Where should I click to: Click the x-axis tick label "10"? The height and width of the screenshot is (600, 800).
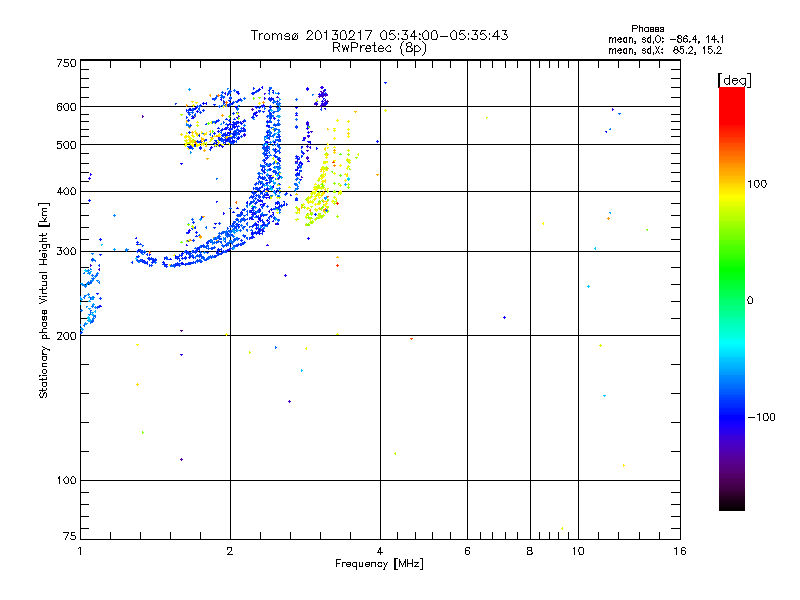click(x=578, y=551)
